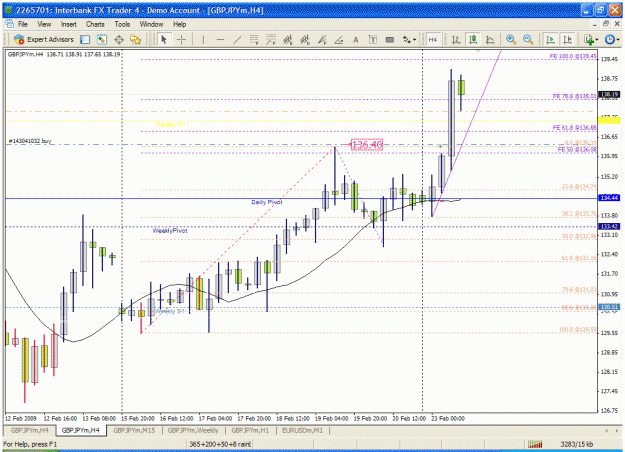Toggle Chart Shift from right border
Image resolution: width=625 pixels, height=452 pixels.
tap(567, 39)
